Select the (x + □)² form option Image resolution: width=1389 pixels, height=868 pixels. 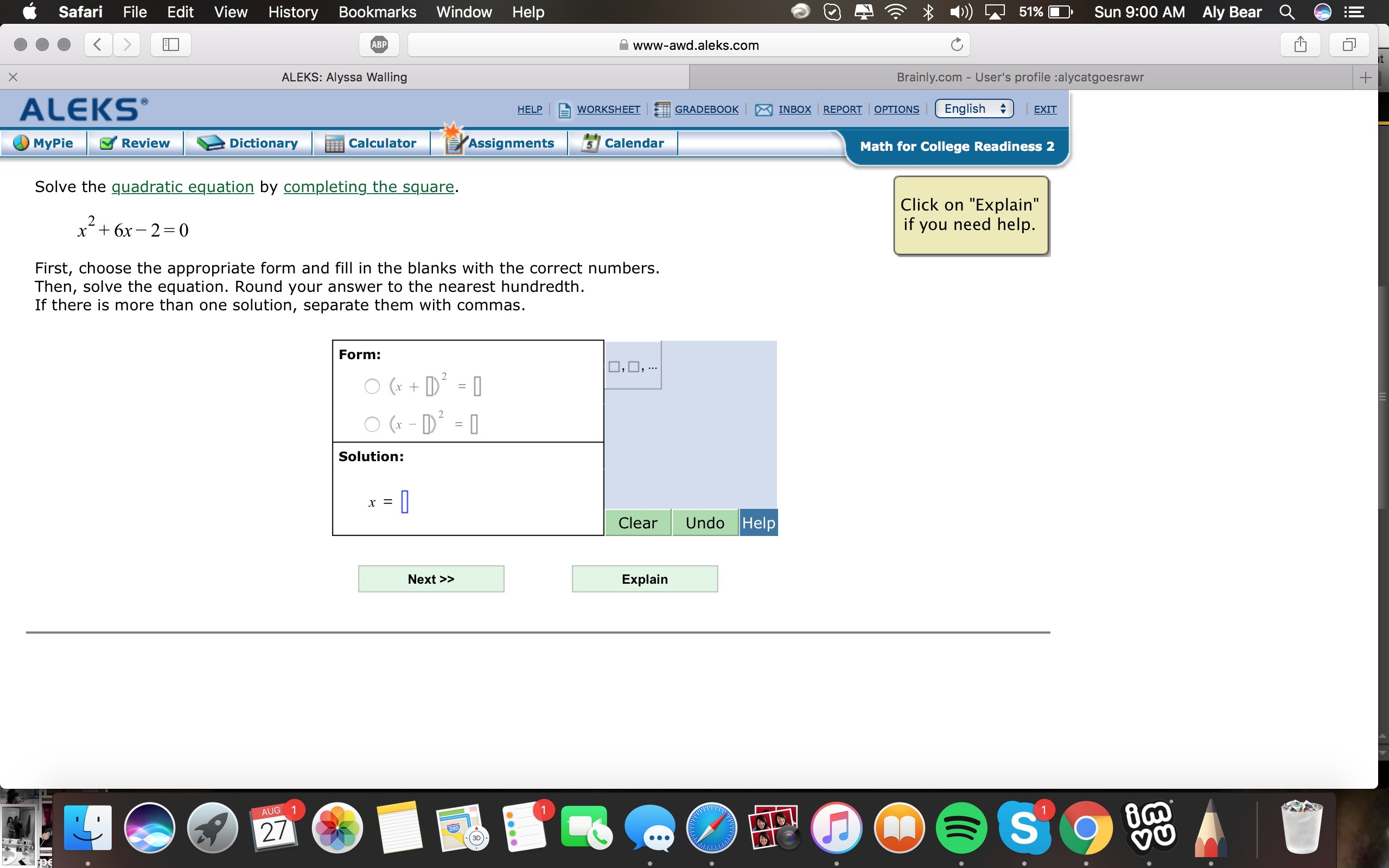coord(372,386)
